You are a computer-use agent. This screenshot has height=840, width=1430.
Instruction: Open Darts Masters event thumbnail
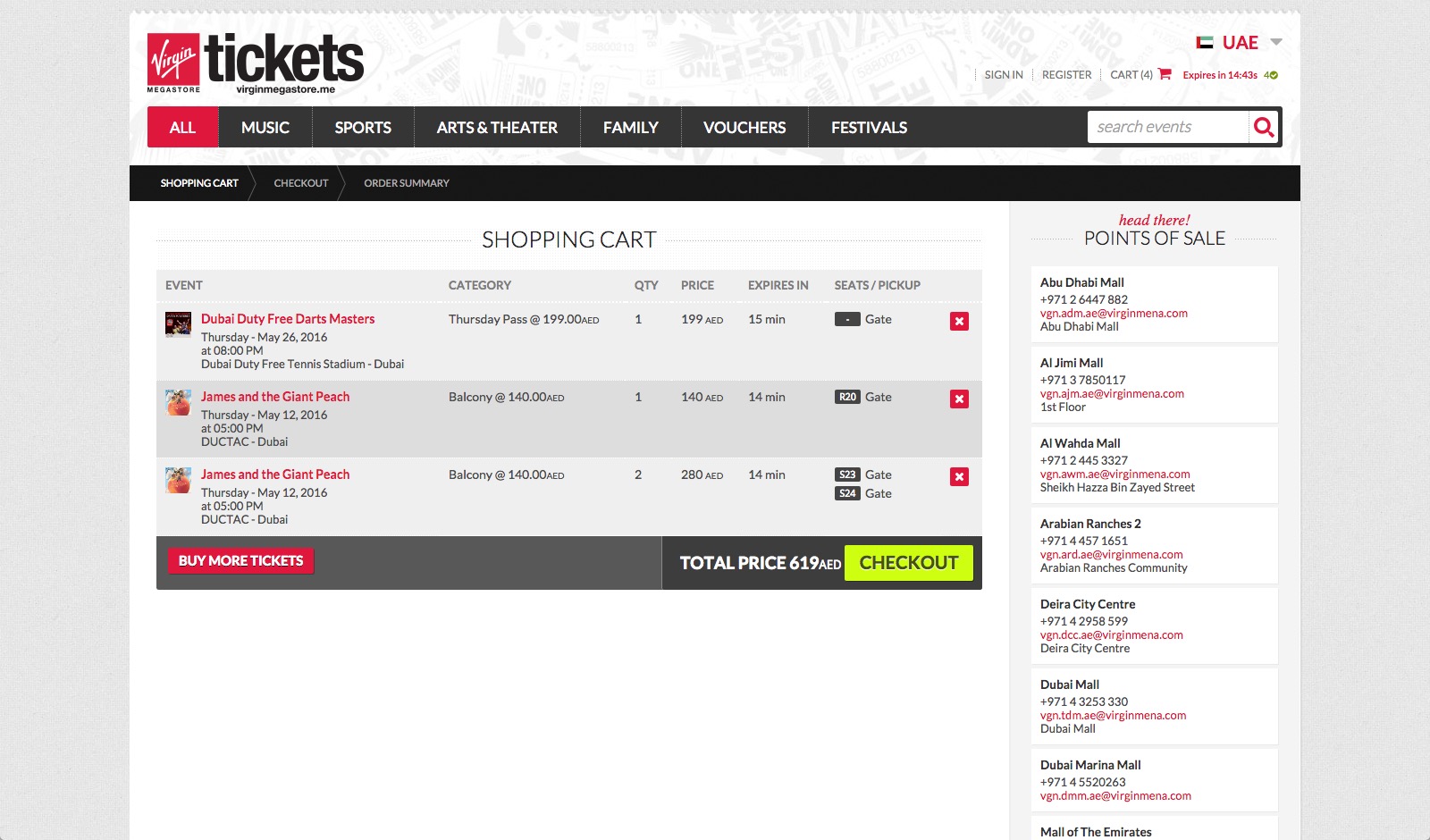tap(178, 323)
